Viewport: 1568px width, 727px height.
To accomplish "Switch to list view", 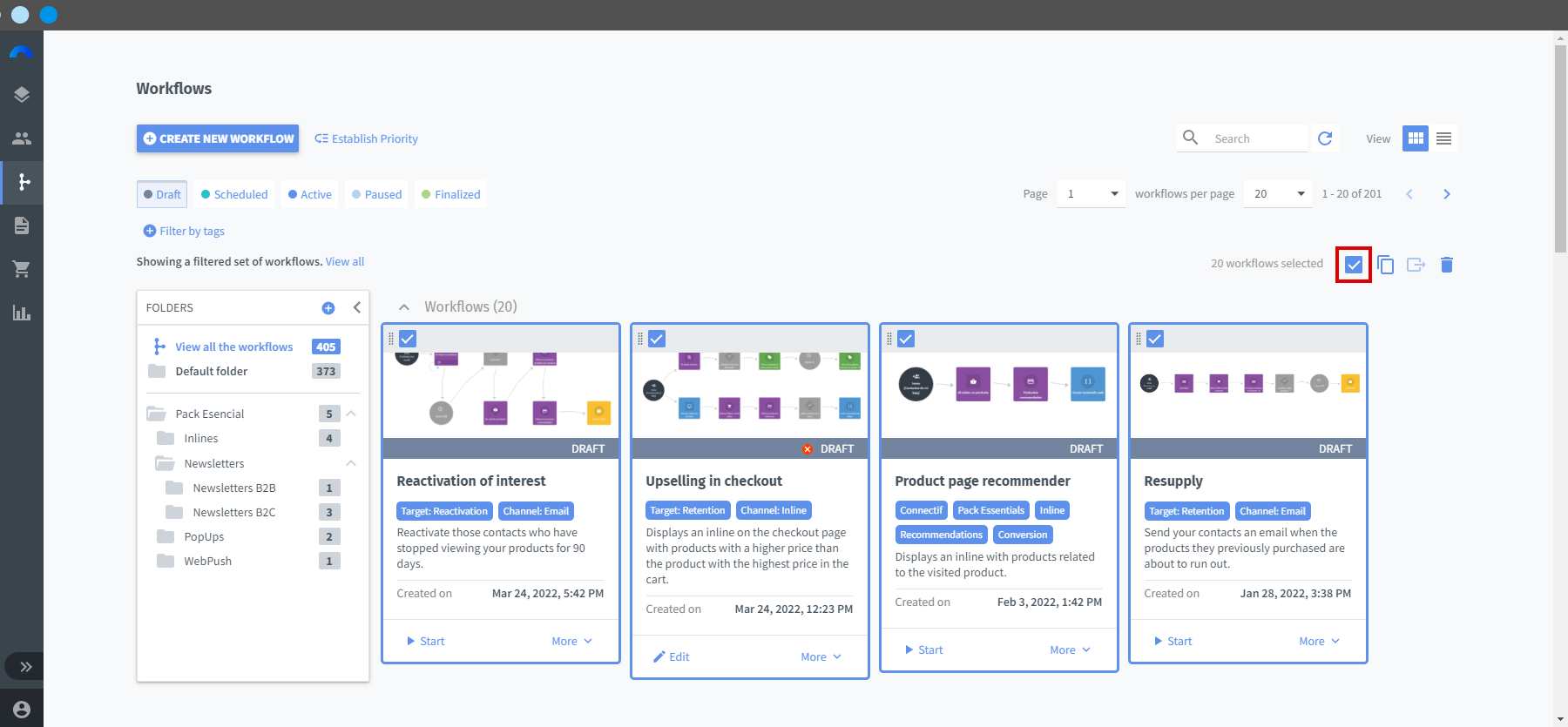I will click(1443, 138).
